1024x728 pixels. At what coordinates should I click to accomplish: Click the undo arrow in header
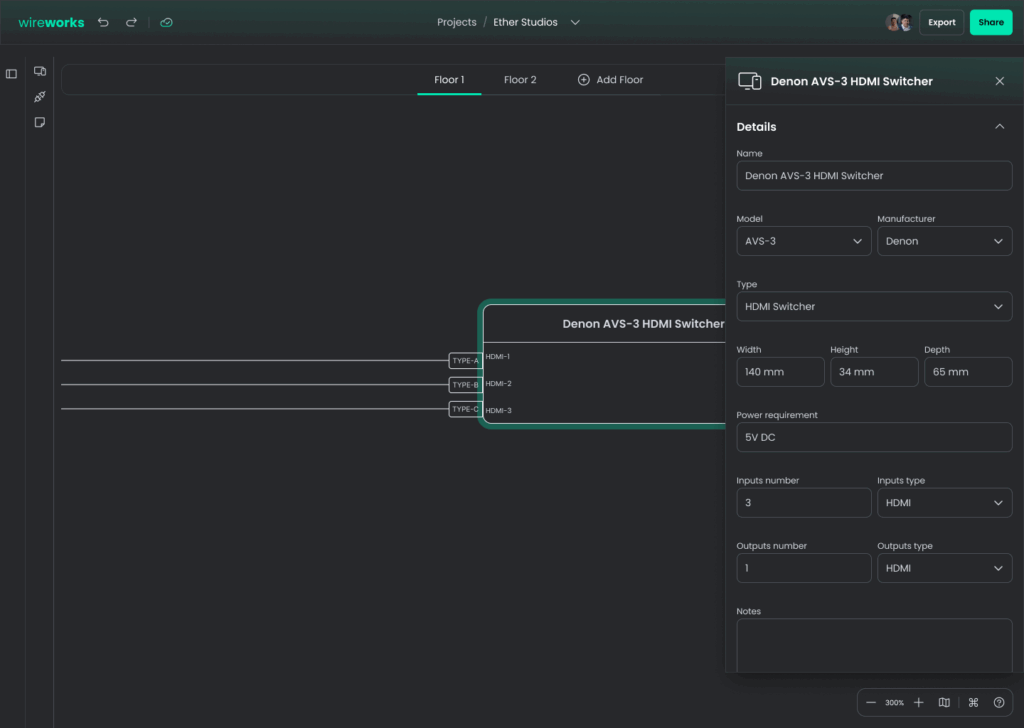pos(103,22)
